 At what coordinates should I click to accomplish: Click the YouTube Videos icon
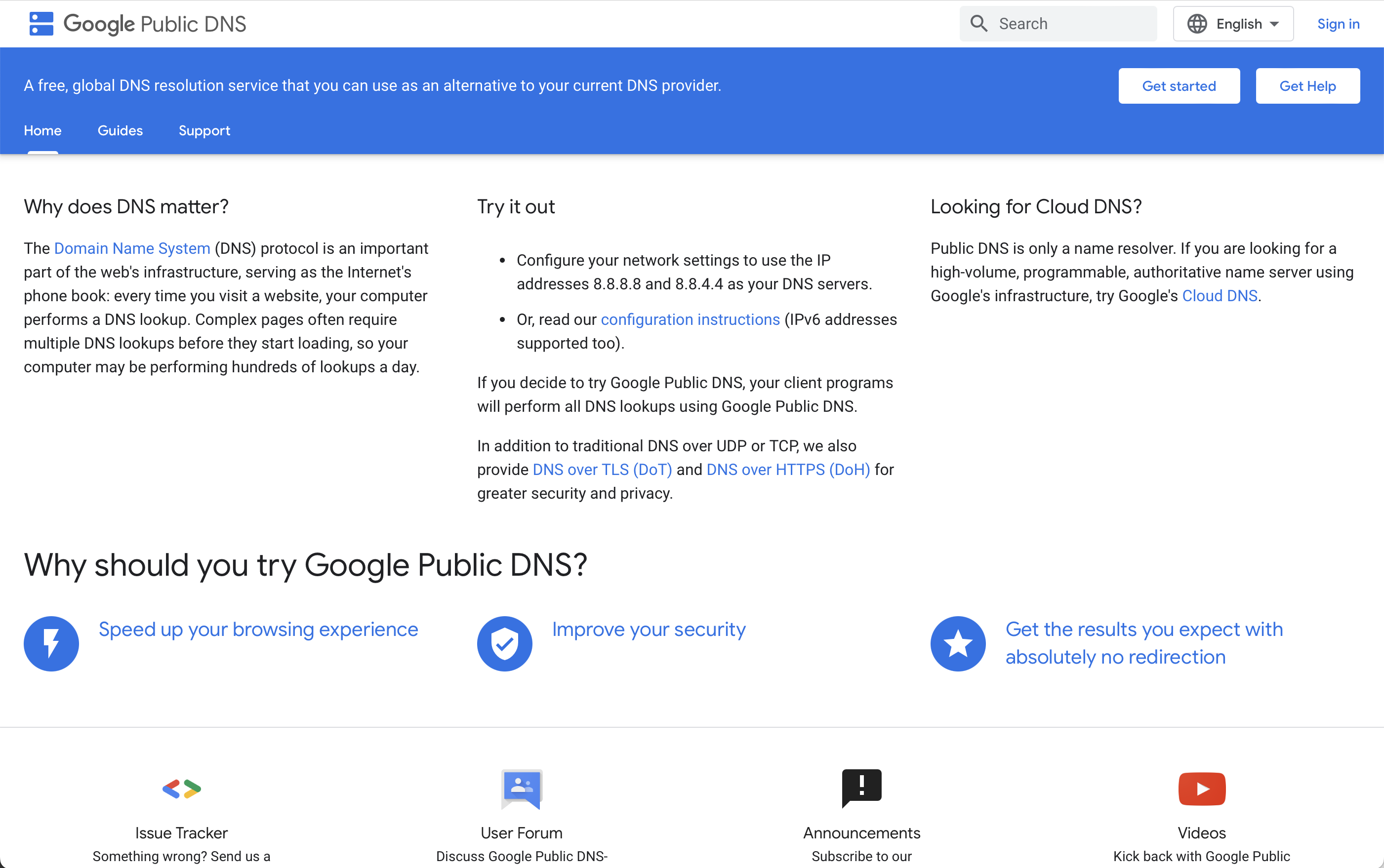pyautogui.click(x=1202, y=788)
